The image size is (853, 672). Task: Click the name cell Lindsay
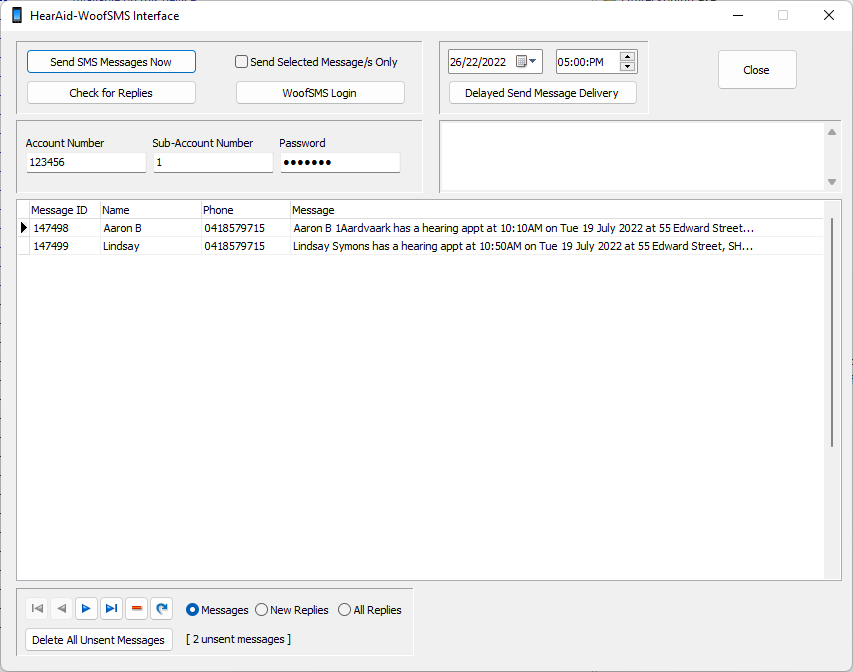tap(151, 246)
